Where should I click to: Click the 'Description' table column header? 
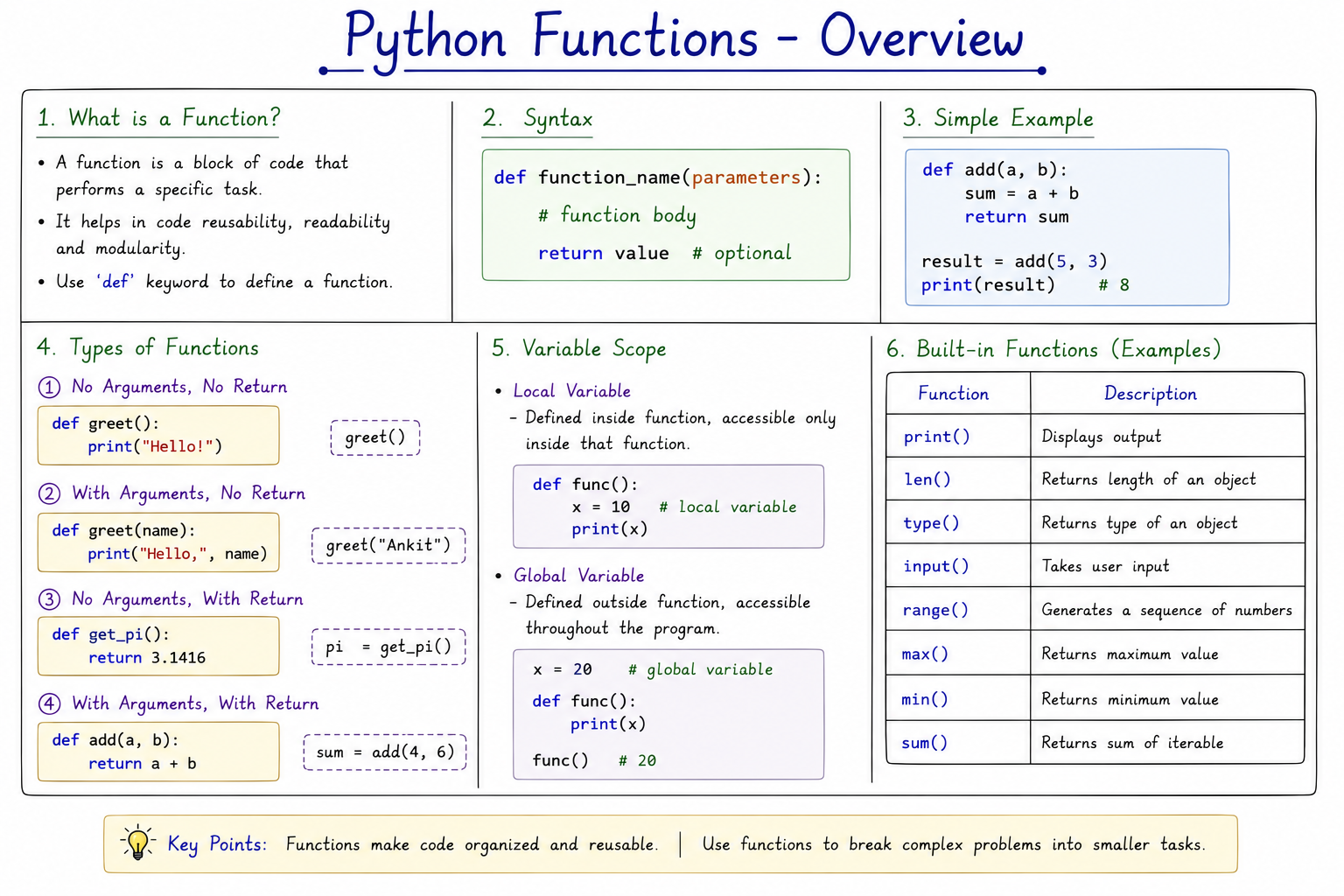[x=1151, y=394]
